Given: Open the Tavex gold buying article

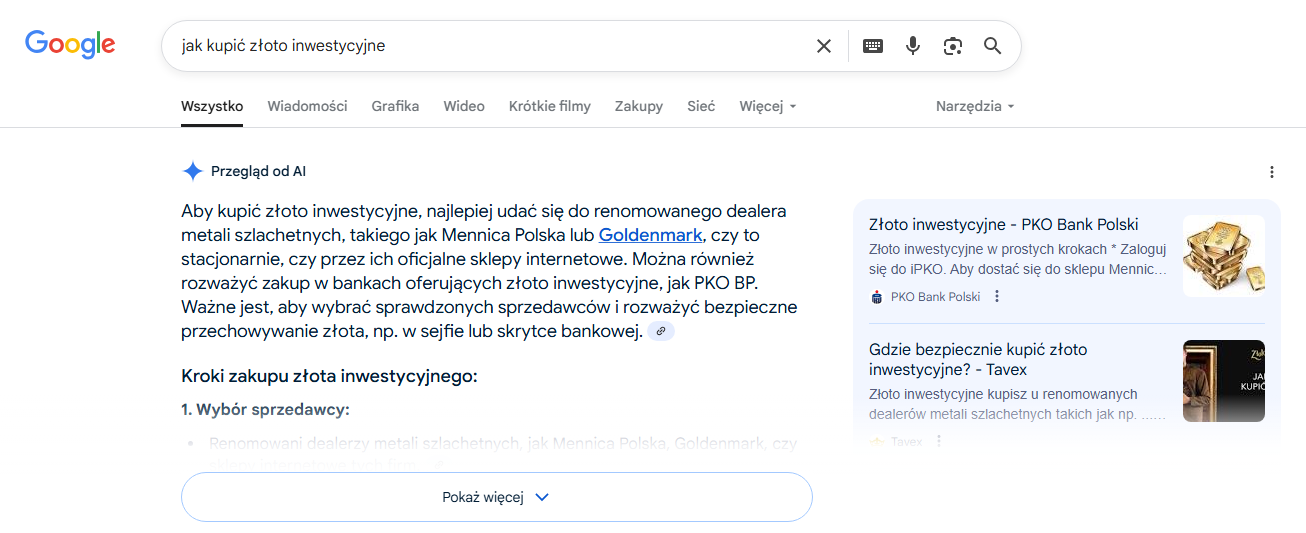Looking at the screenshot, I should [x=978, y=360].
